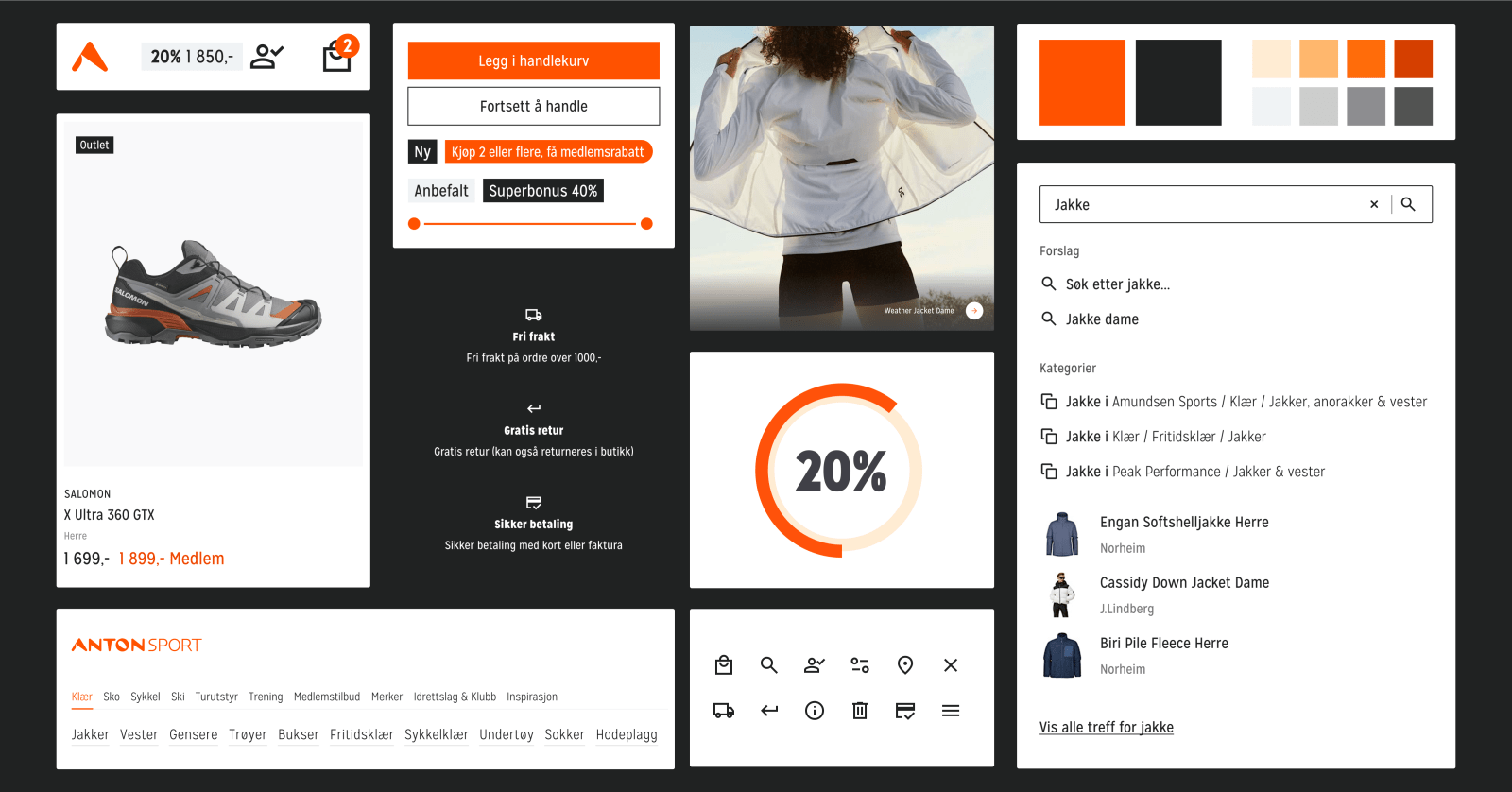This screenshot has height=792, width=1512.
Task: Click the magnifier icon in icon set
Action: (x=769, y=665)
